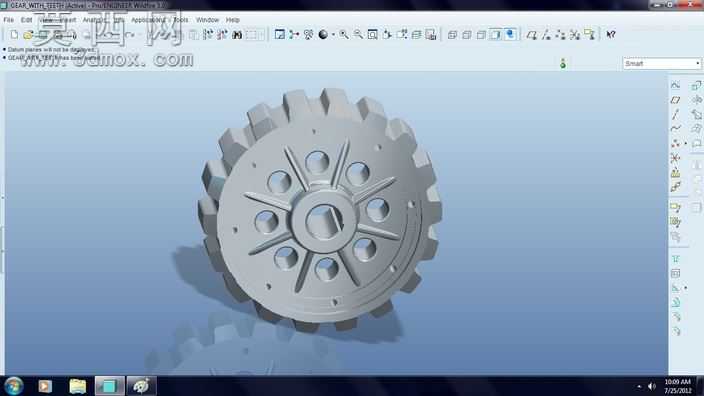The height and width of the screenshot is (396, 704).
Task: Expand the Datum Point flyout arrow
Action: point(686,144)
